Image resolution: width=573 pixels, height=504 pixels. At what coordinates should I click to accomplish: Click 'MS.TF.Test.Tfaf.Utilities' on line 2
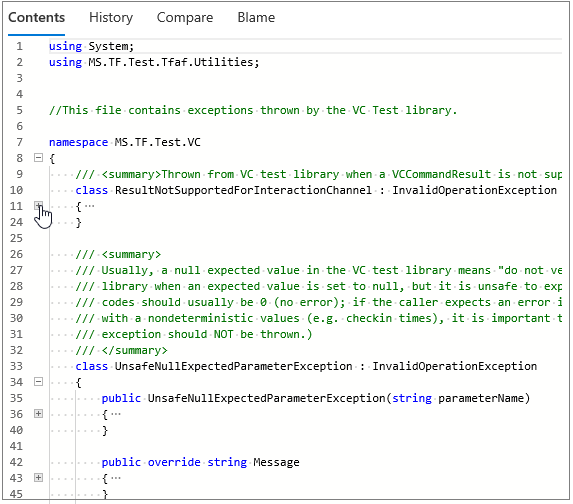171,62
